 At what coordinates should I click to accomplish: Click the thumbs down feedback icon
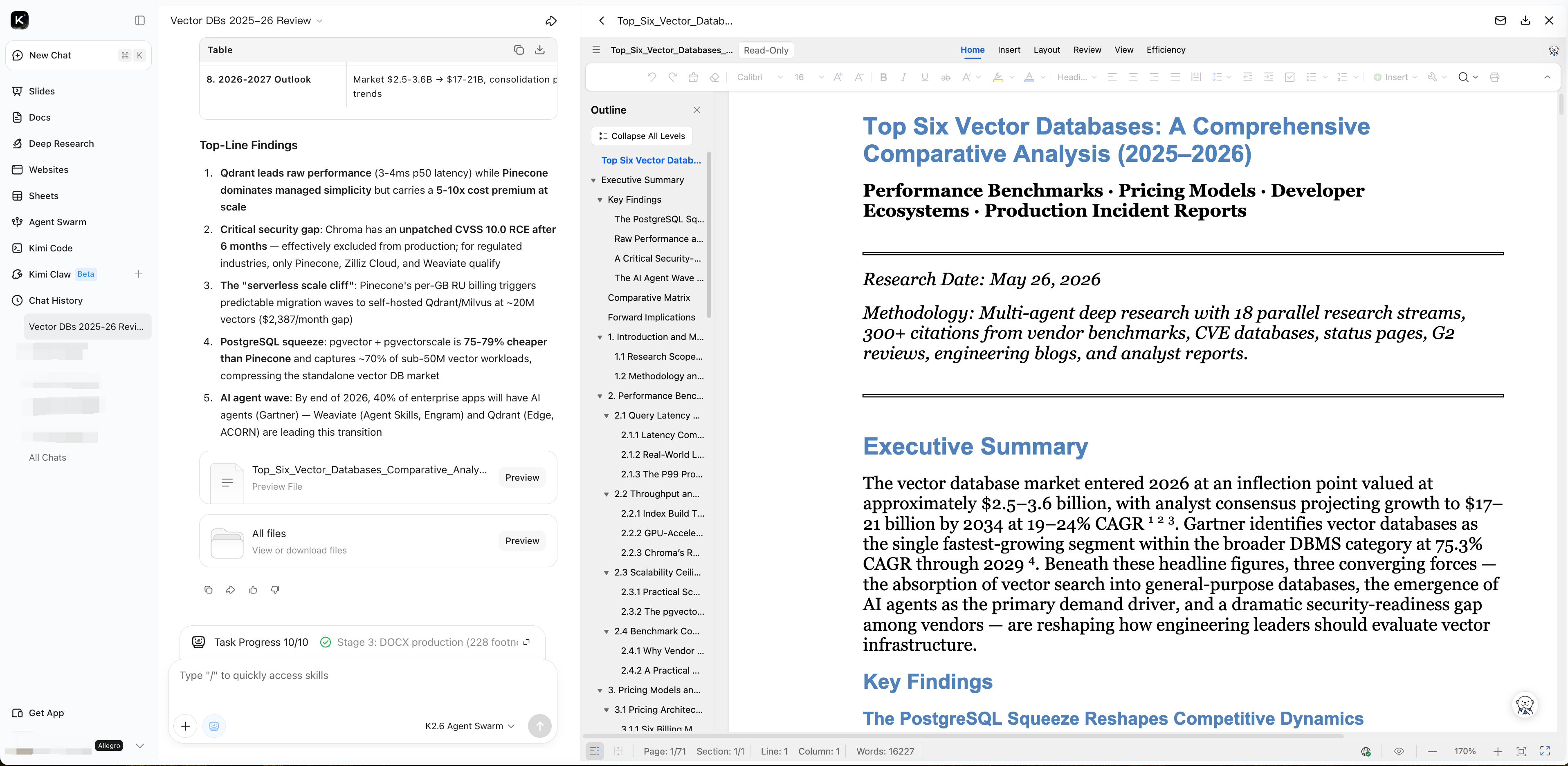275,589
